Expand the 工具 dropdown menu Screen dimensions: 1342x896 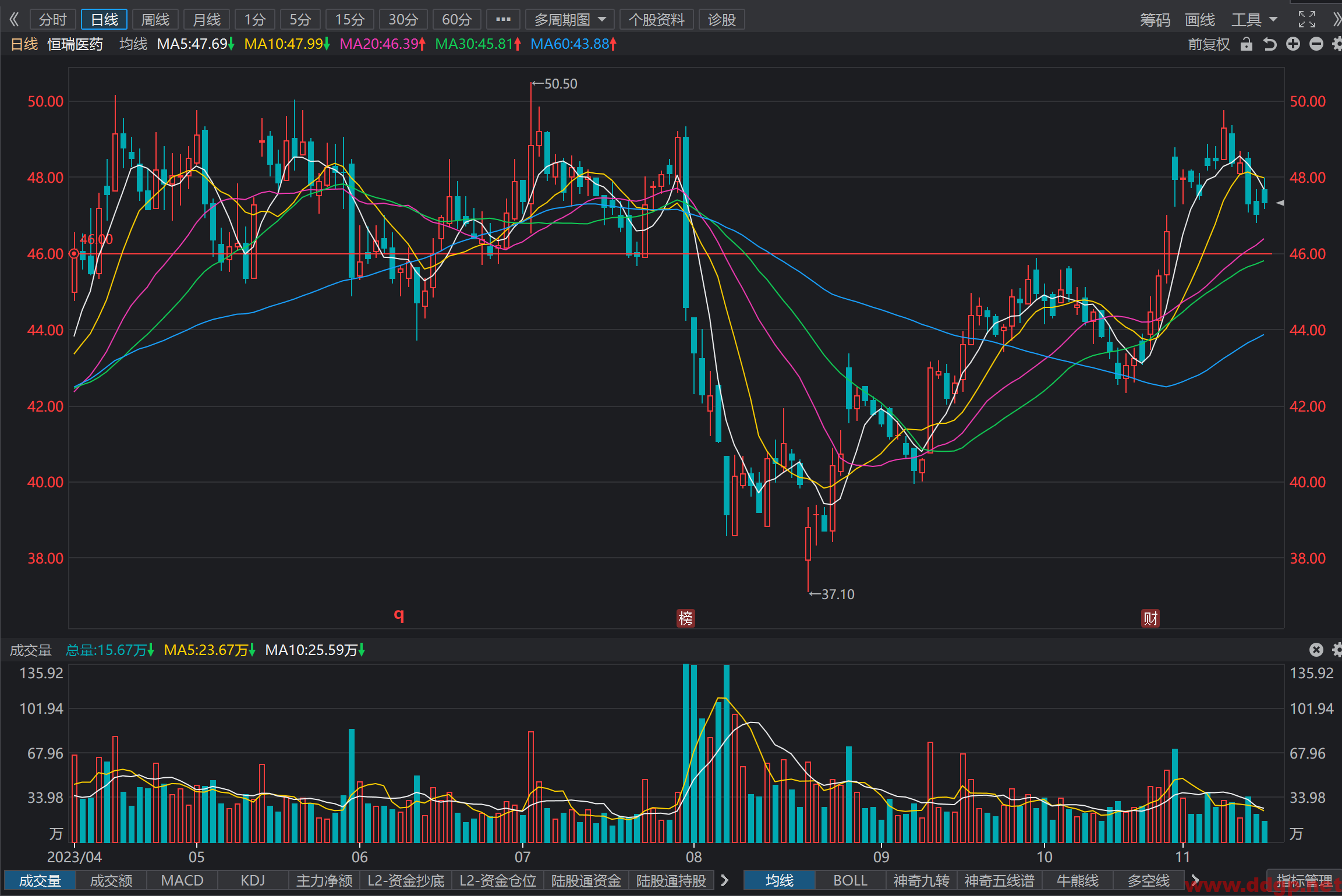coord(1254,20)
